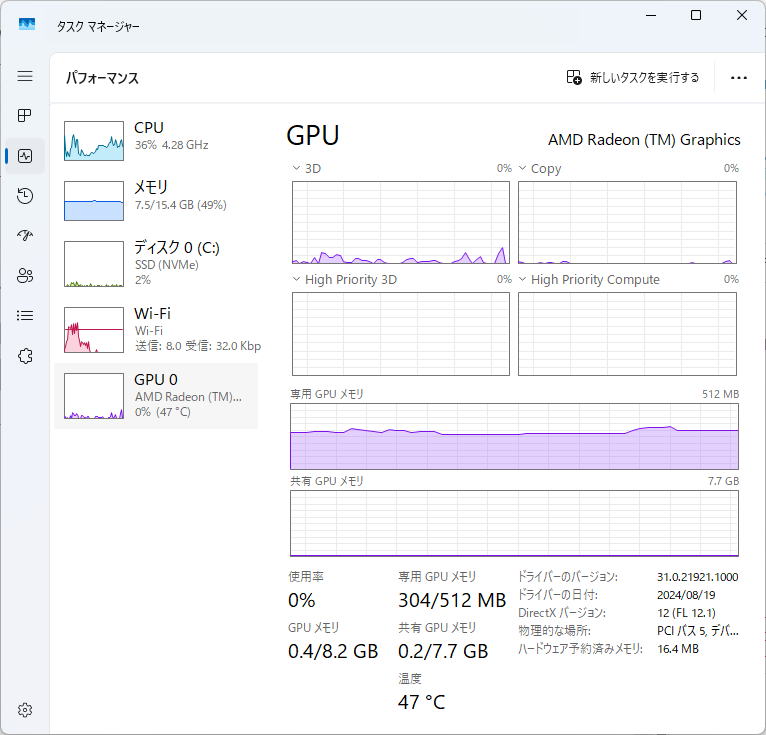Screen dimensions: 766x735
Task: Click the three-dot more options button
Action: tap(739, 78)
